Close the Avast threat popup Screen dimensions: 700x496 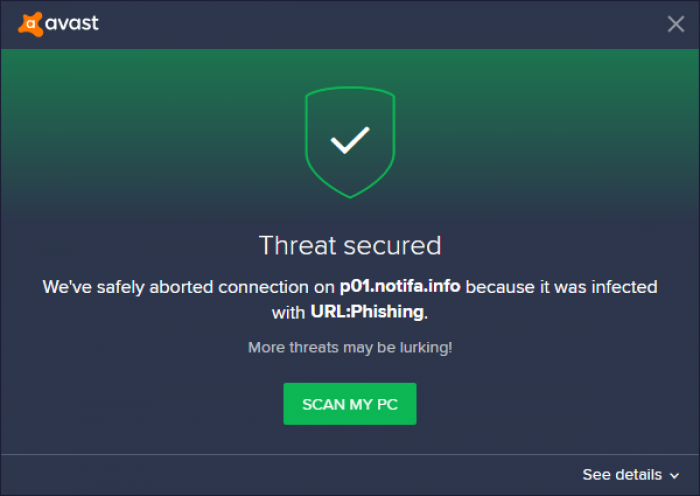click(675, 24)
